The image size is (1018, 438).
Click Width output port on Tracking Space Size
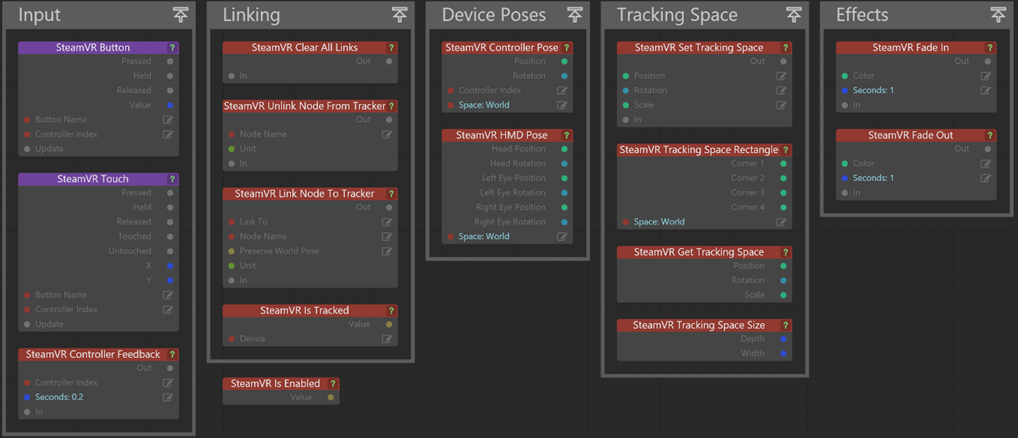point(783,354)
